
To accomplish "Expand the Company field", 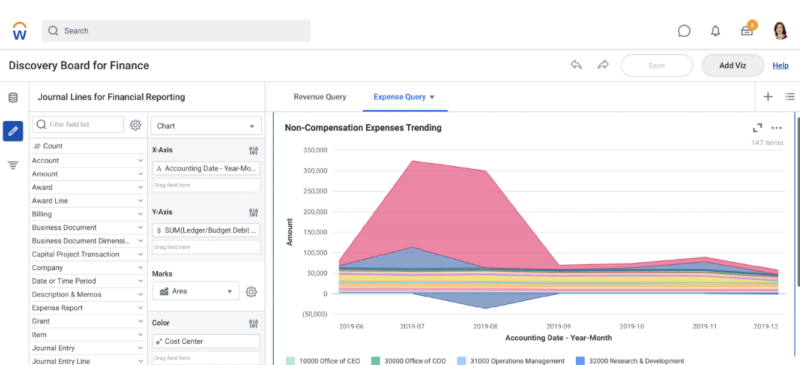I will click(x=140, y=267).
